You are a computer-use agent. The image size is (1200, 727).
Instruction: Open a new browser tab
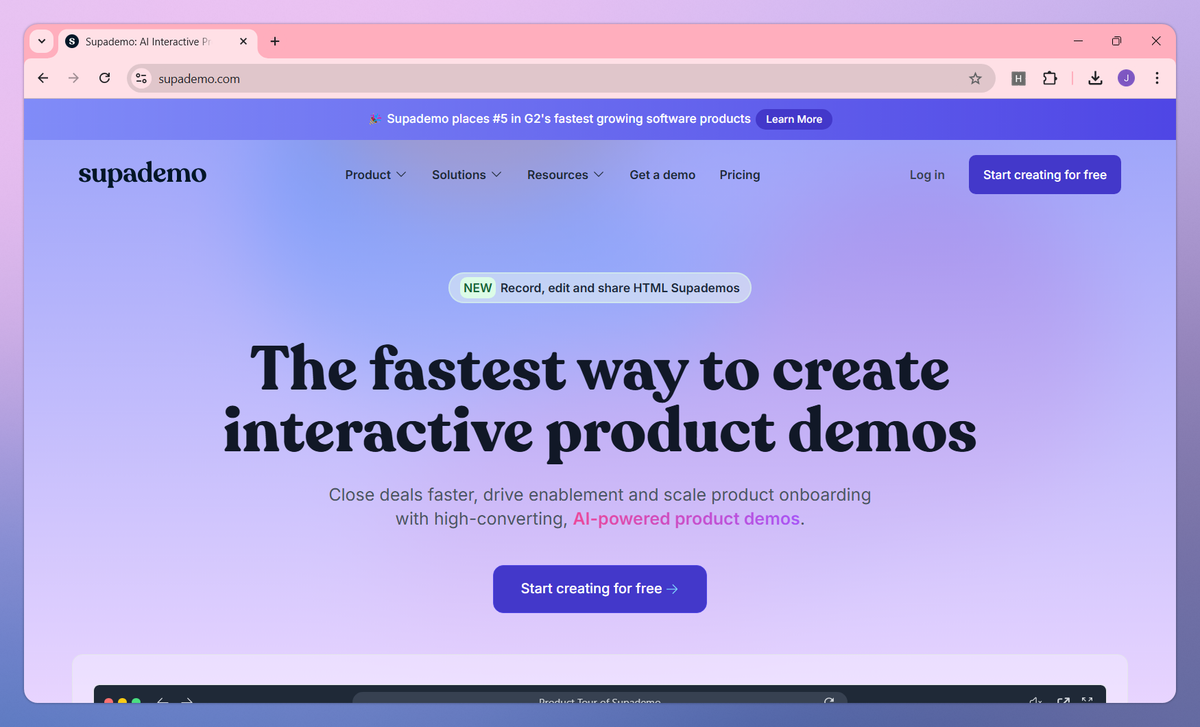(x=275, y=41)
